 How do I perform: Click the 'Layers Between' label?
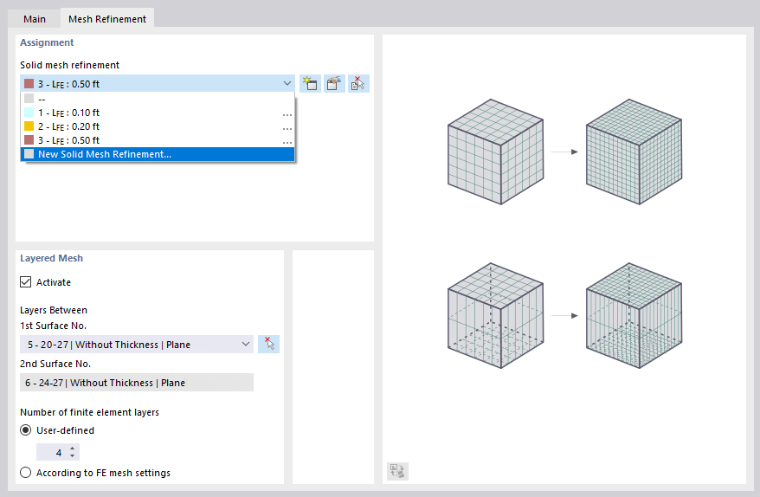point(54,310)
